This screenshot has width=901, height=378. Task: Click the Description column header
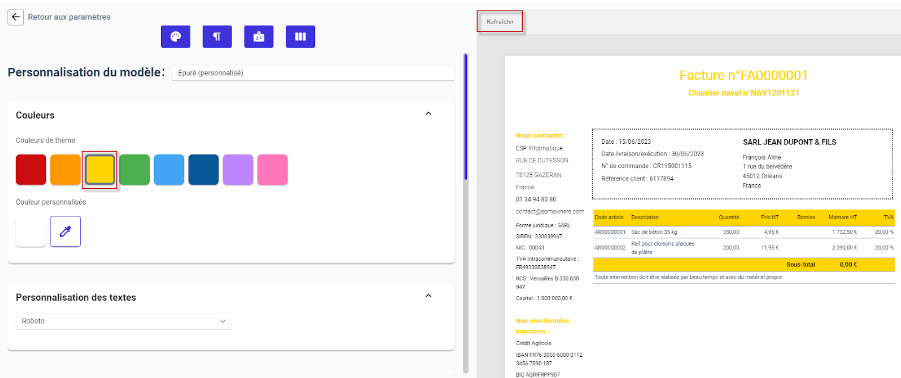(x=645, y=217)
